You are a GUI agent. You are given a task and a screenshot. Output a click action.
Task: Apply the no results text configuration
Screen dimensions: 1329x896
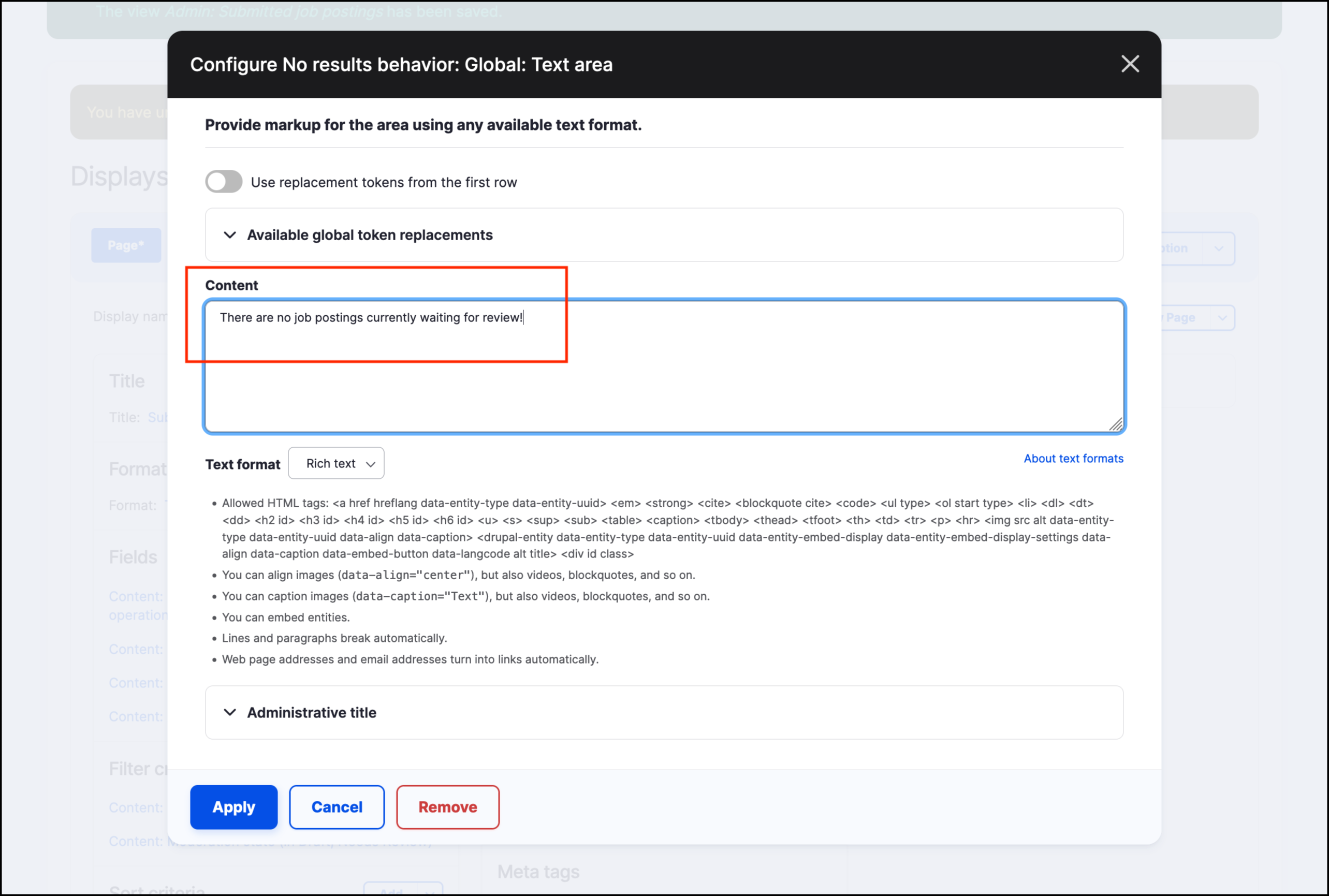[x=233, y=807]
